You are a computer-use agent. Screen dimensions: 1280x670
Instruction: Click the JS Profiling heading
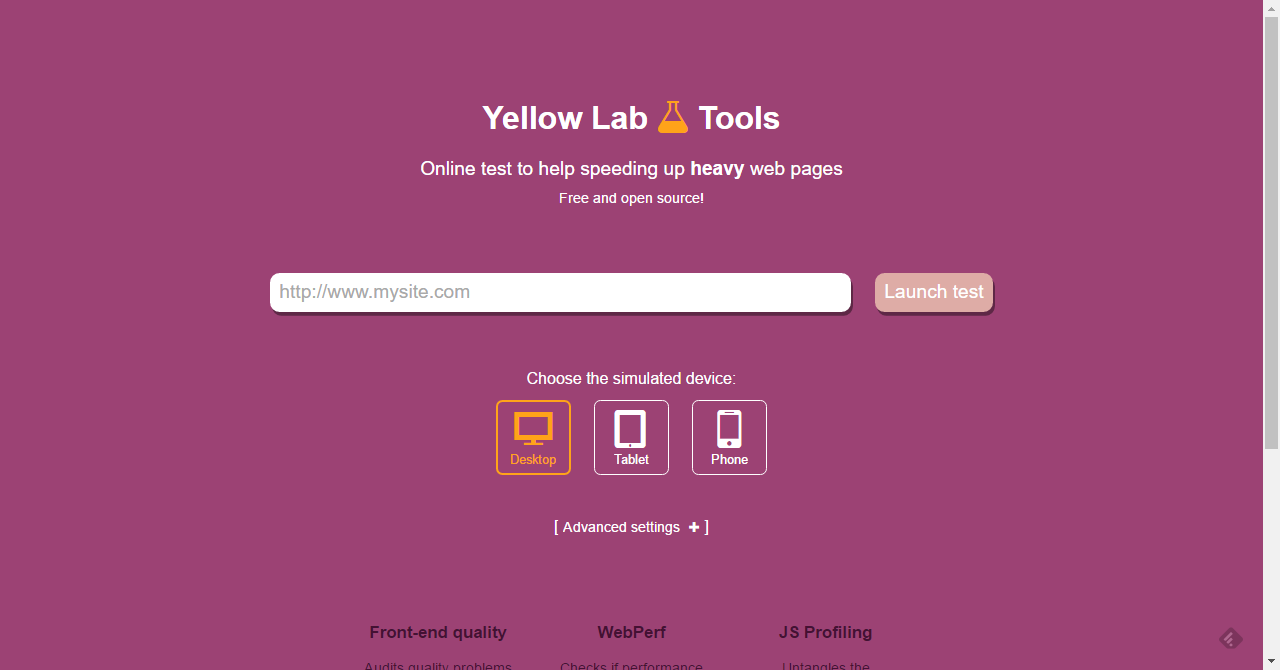click(825, 632)
